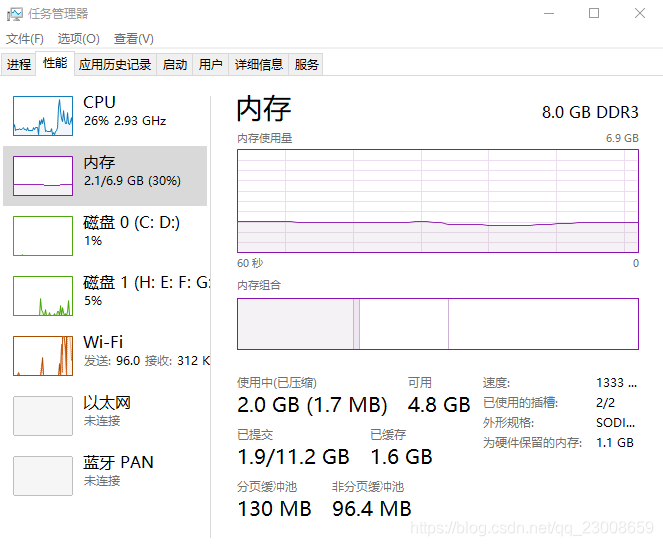663x546 pixels.
Task: Click the 分页缓冲池 label
Action: tap(267, 487)
